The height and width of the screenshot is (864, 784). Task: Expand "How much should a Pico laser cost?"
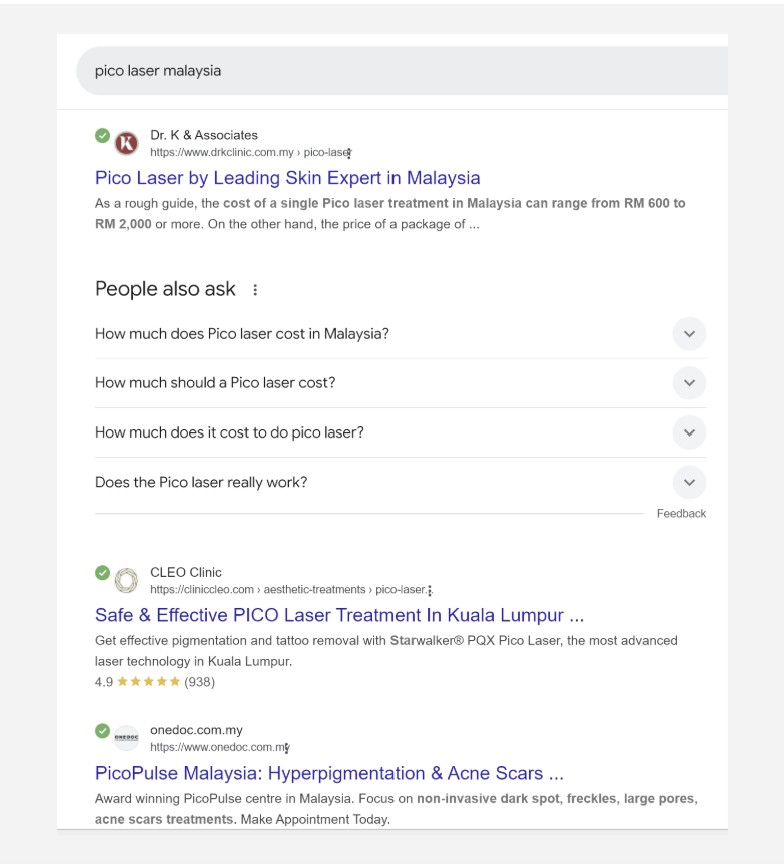[x=689, y=383]
